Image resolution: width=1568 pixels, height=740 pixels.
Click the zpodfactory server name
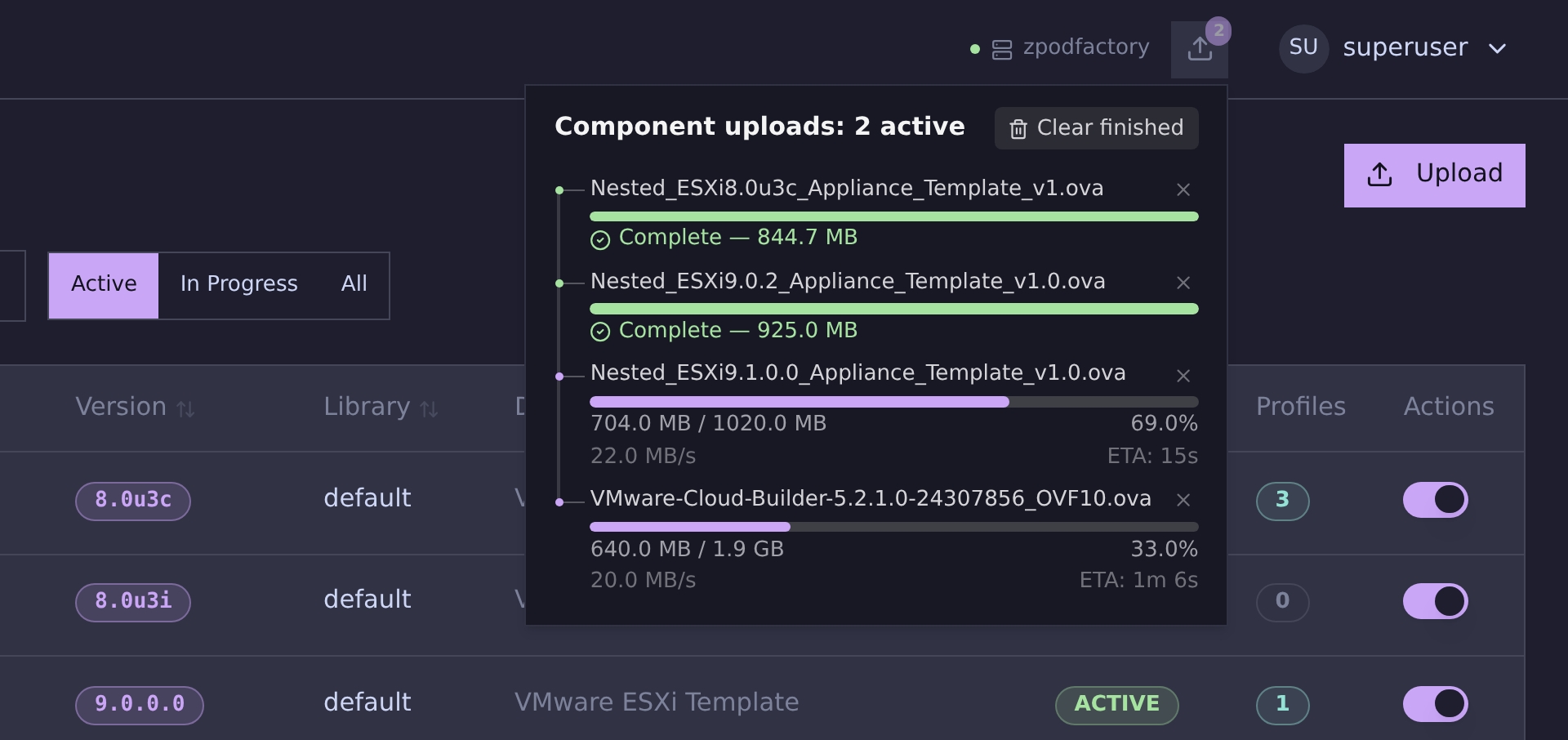(x=1085, y=47)
